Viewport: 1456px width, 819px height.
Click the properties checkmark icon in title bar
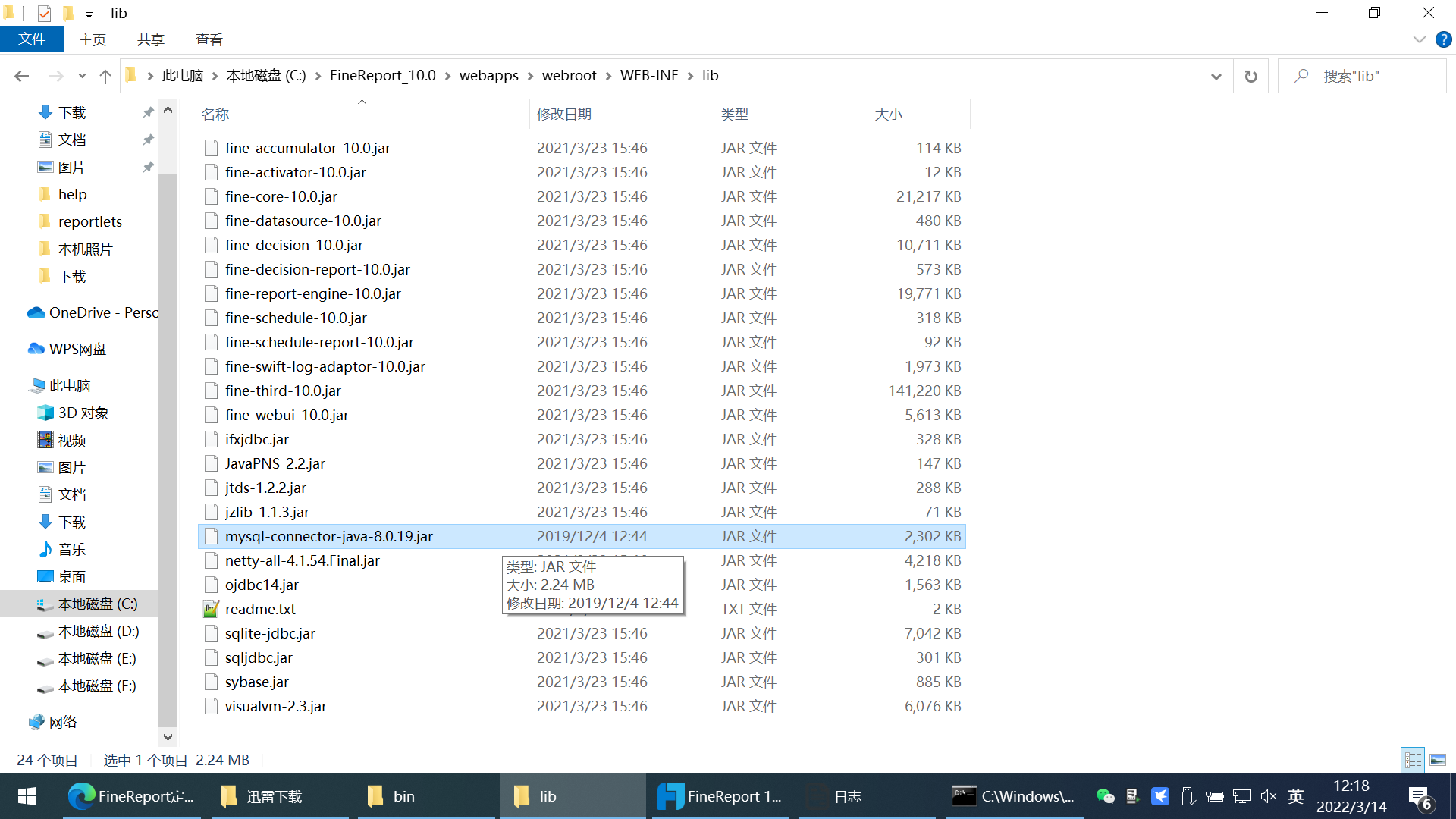pyautogui.click(x=44, y=13)
